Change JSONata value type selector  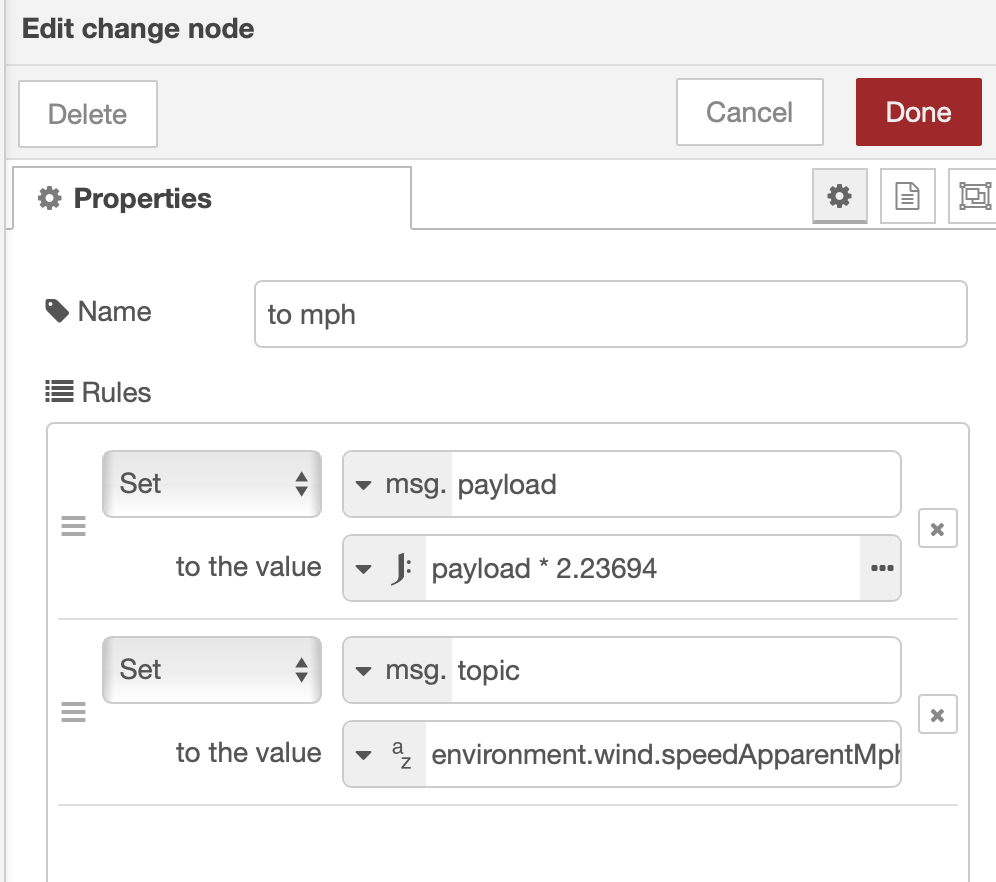[x=385, y=569]
